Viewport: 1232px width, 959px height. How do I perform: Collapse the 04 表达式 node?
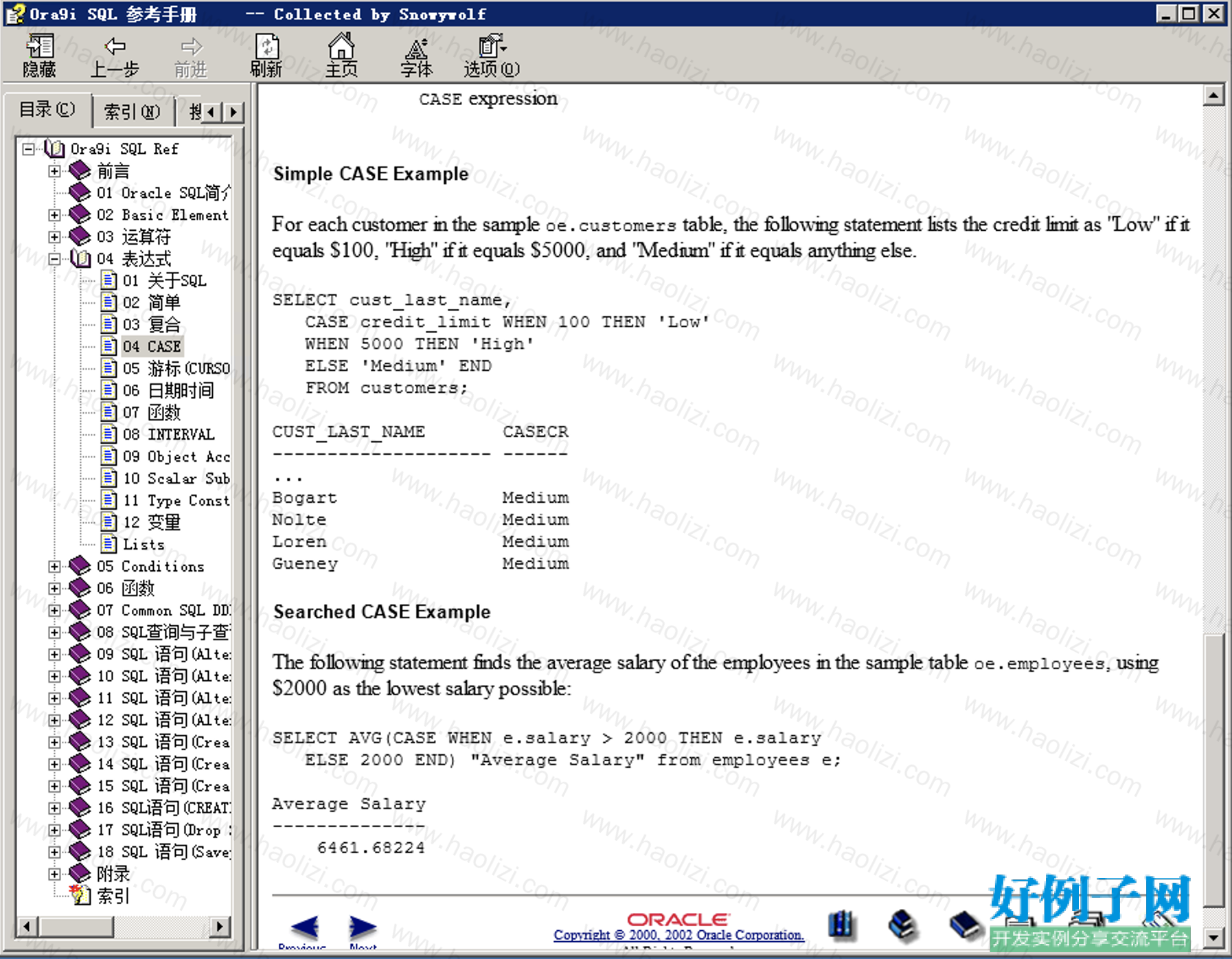(54, 259)
